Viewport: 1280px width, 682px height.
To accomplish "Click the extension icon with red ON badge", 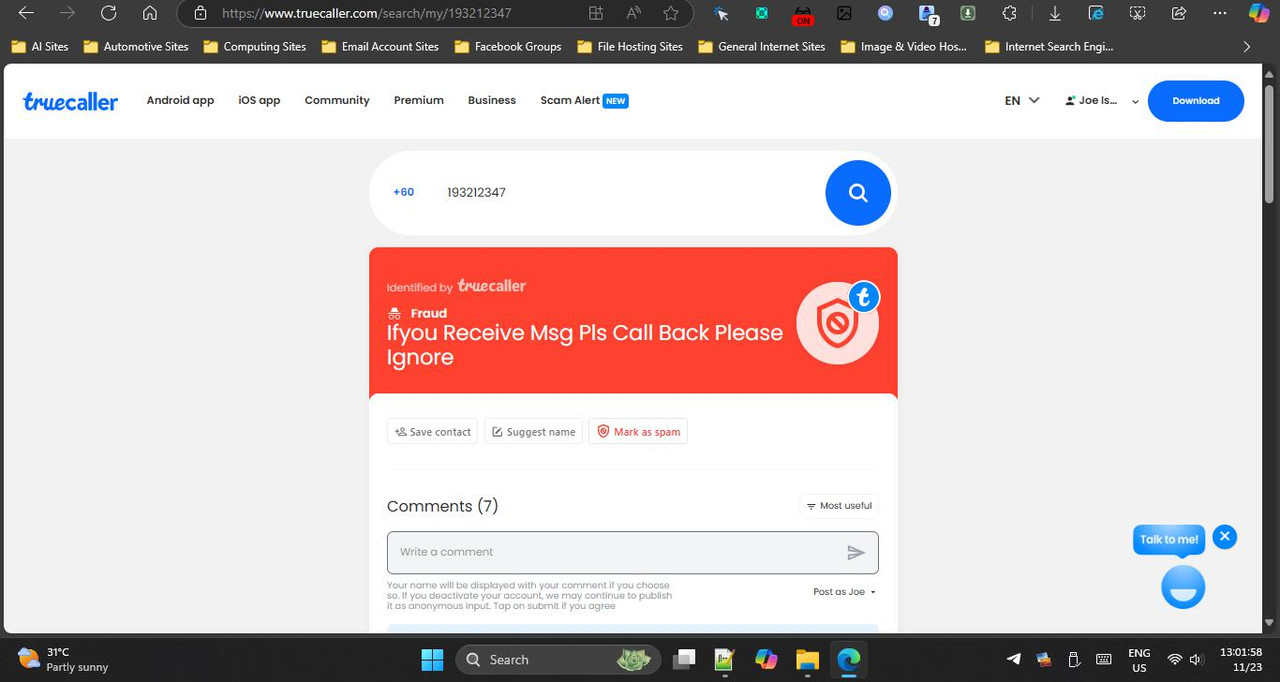I will tap(803, 15).
